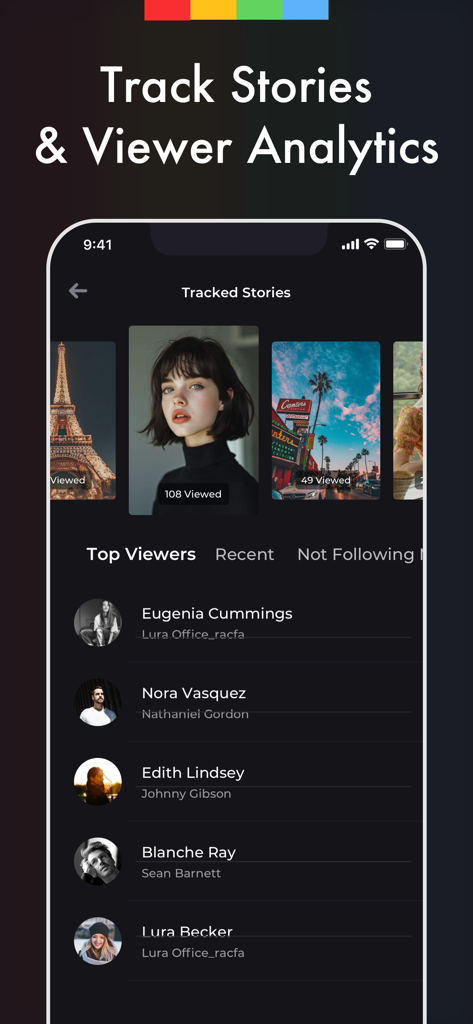The height and width of the screenshot is (1024, 473).
Task: Select the Edith Lindsey name
Action: [193, 773]
